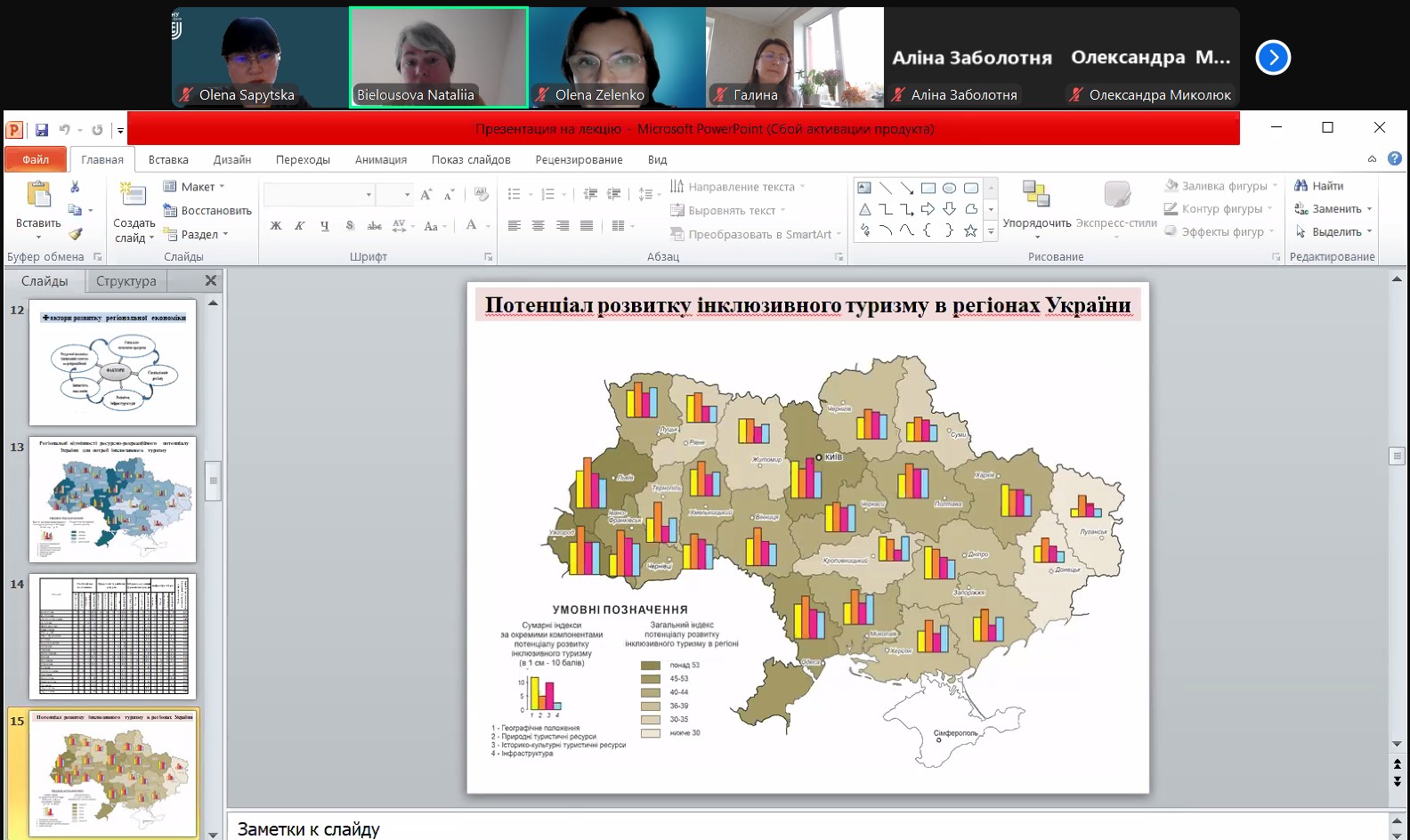1410x840 pixels.
Task: Toggle italic (К) formatting
Action: (x=300, y=226)
